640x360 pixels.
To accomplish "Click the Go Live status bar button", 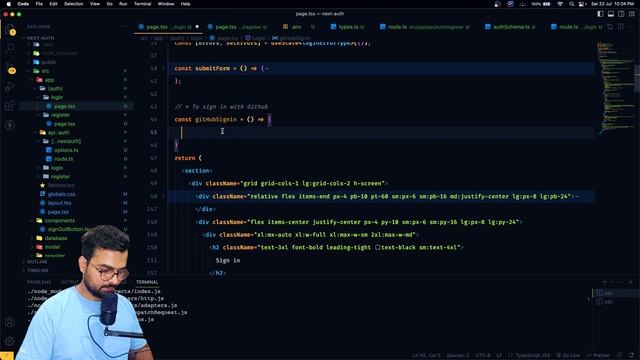I will [x=568, y=356].
